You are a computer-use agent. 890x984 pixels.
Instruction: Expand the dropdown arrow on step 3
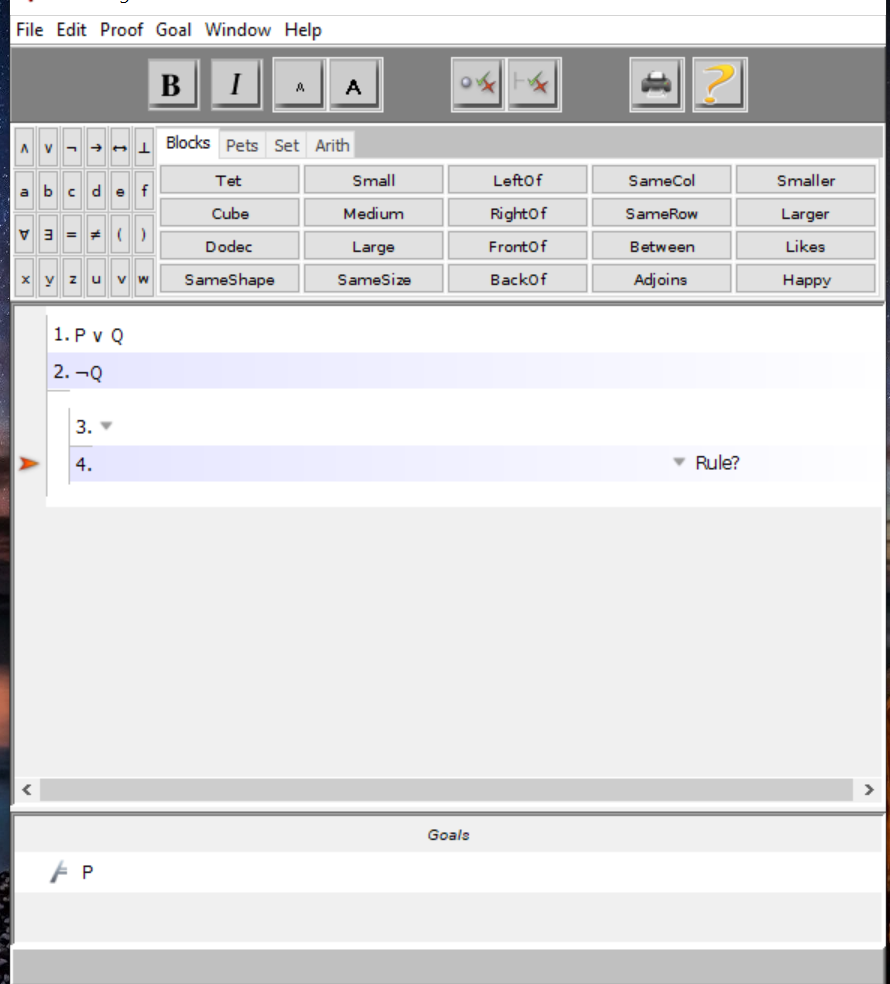click(x=107, y=426)
